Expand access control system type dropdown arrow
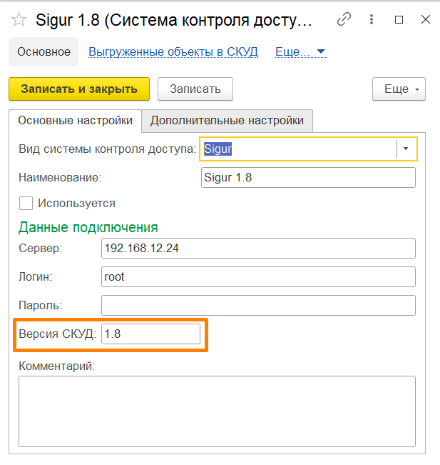This screenshot has height=465, width=440. pyautogui.click(x=406, y=149)
